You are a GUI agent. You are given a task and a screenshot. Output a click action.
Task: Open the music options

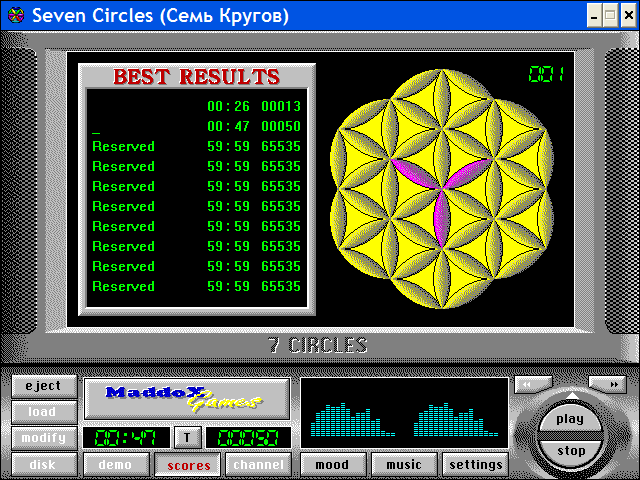click(404, 465)
